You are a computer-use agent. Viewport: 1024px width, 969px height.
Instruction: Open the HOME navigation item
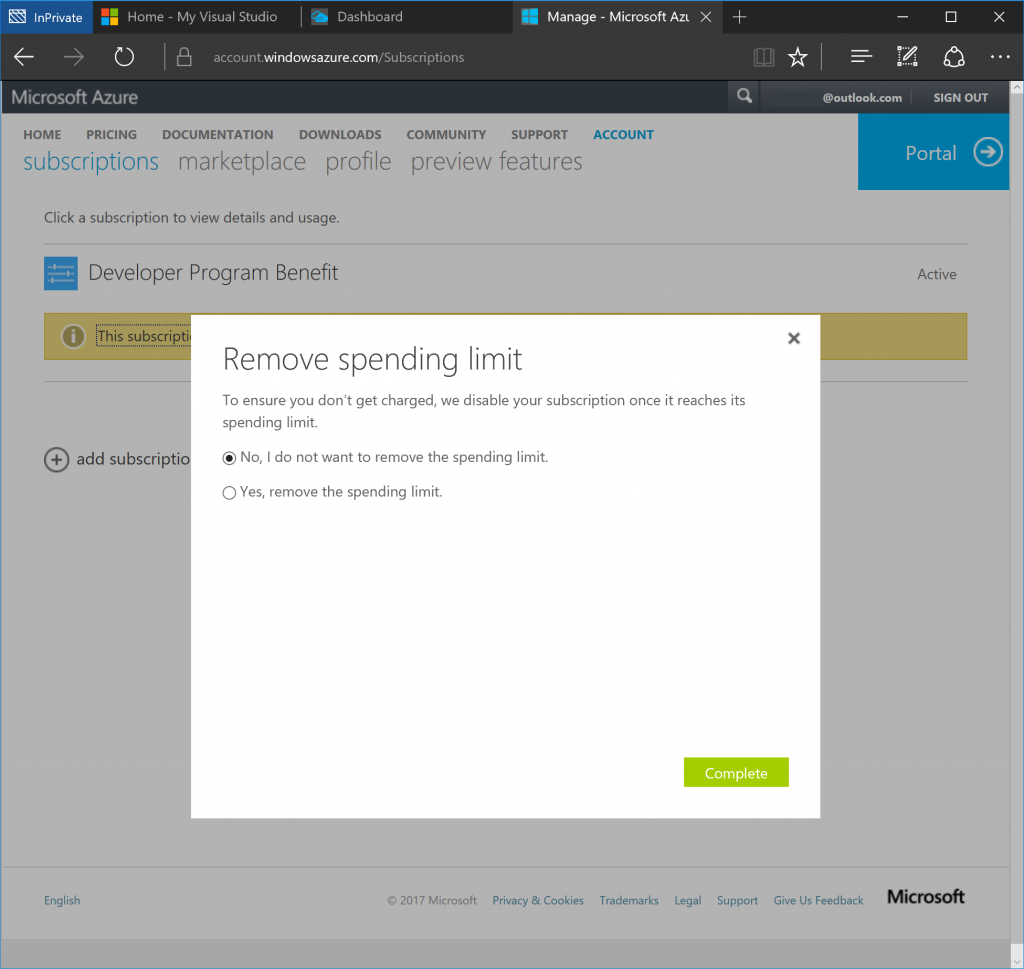(x=42, y=135)
